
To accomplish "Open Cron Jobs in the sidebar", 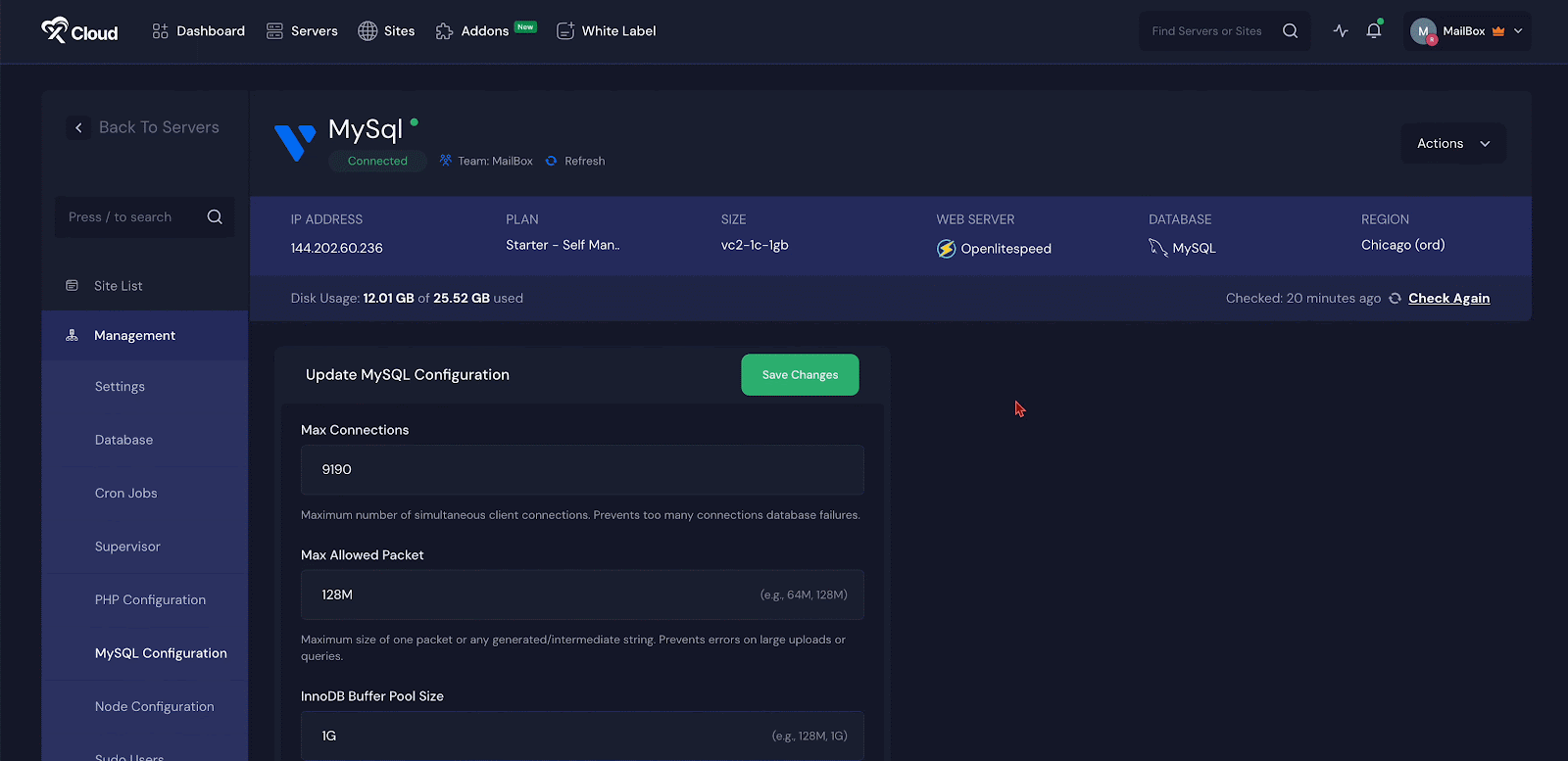I will [125, 494].
